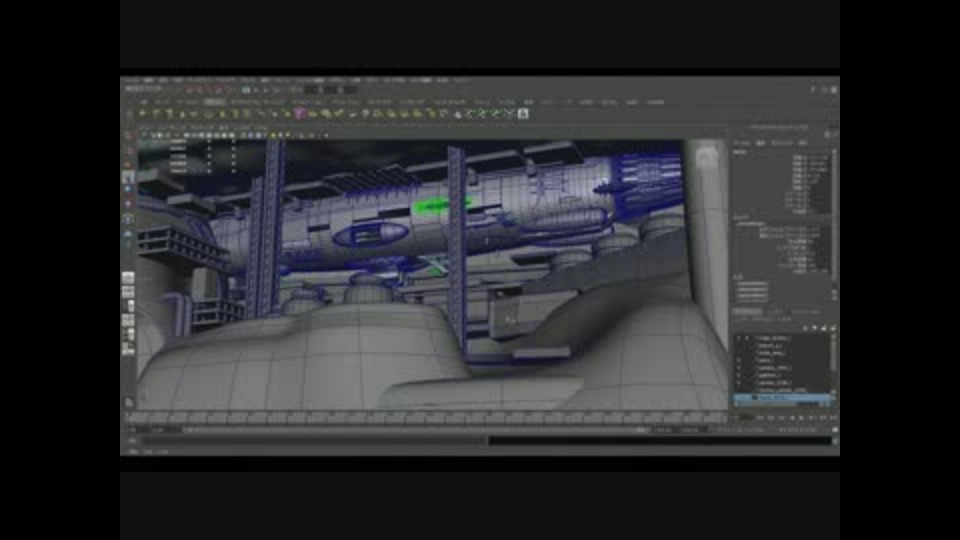This screenshot has width=960, height=540.
Task: Select the blue highlighted layer row
Action: coord(782,398)
